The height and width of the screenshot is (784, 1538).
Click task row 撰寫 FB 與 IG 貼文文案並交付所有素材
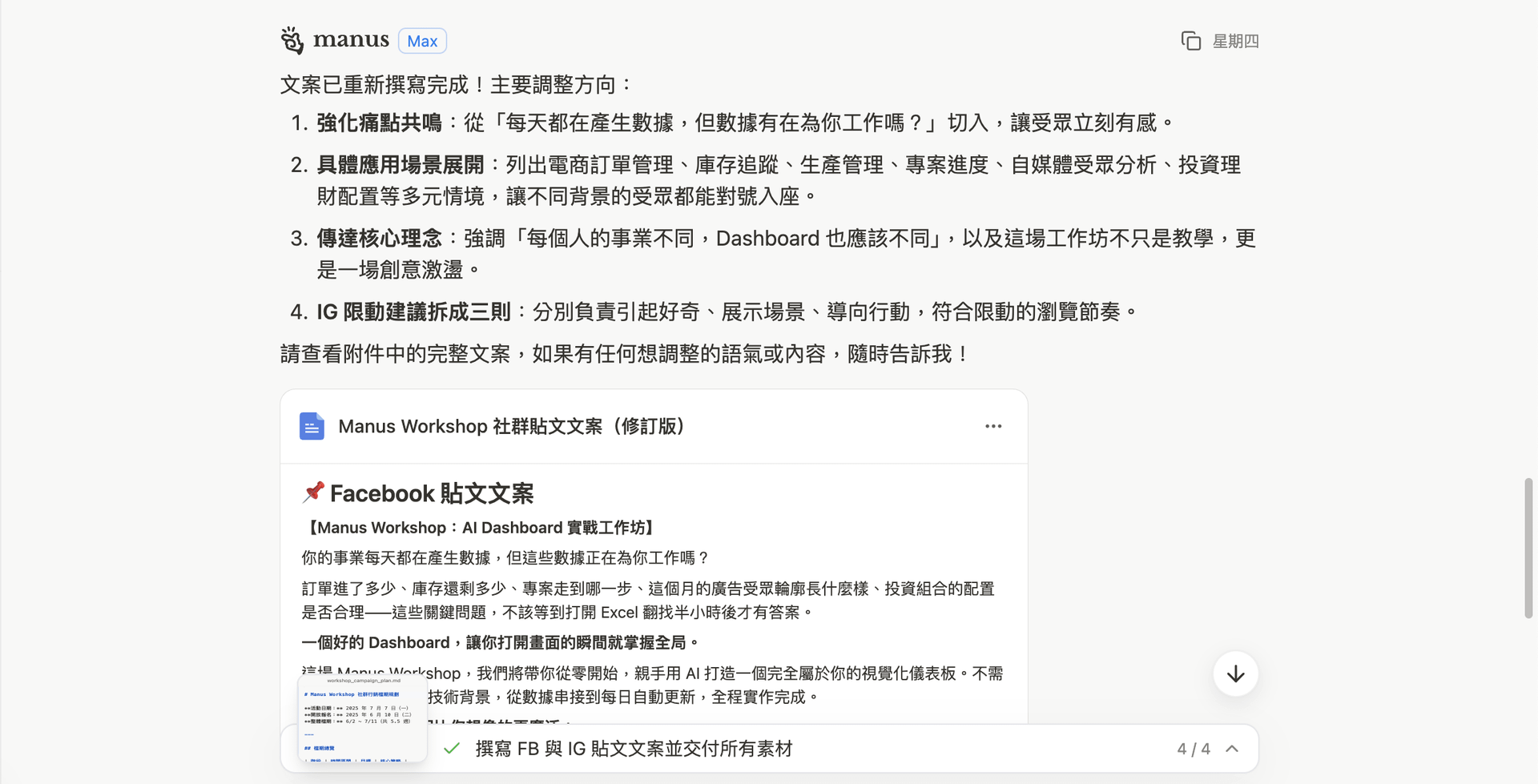pos(769,749)
